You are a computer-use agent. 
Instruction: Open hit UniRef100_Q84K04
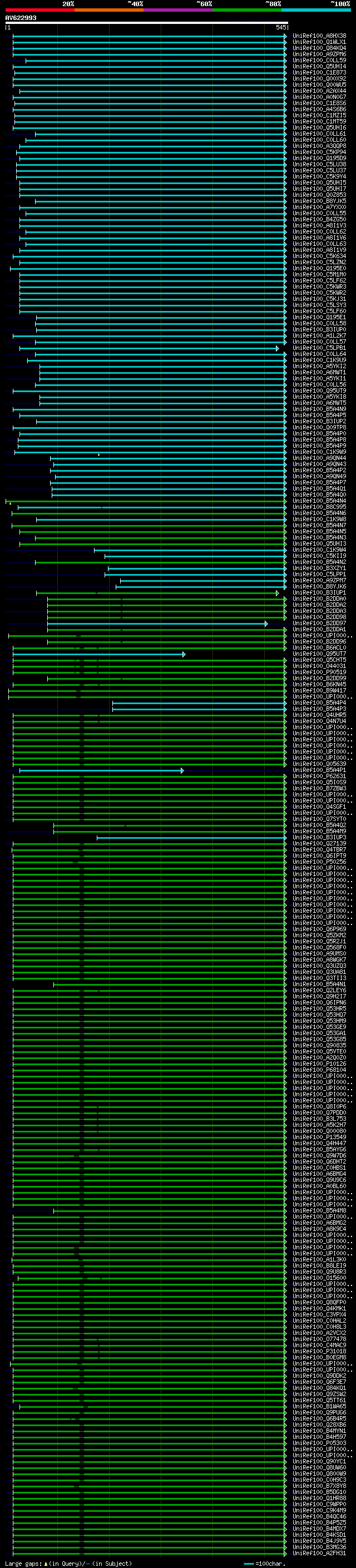pos(319,48)
